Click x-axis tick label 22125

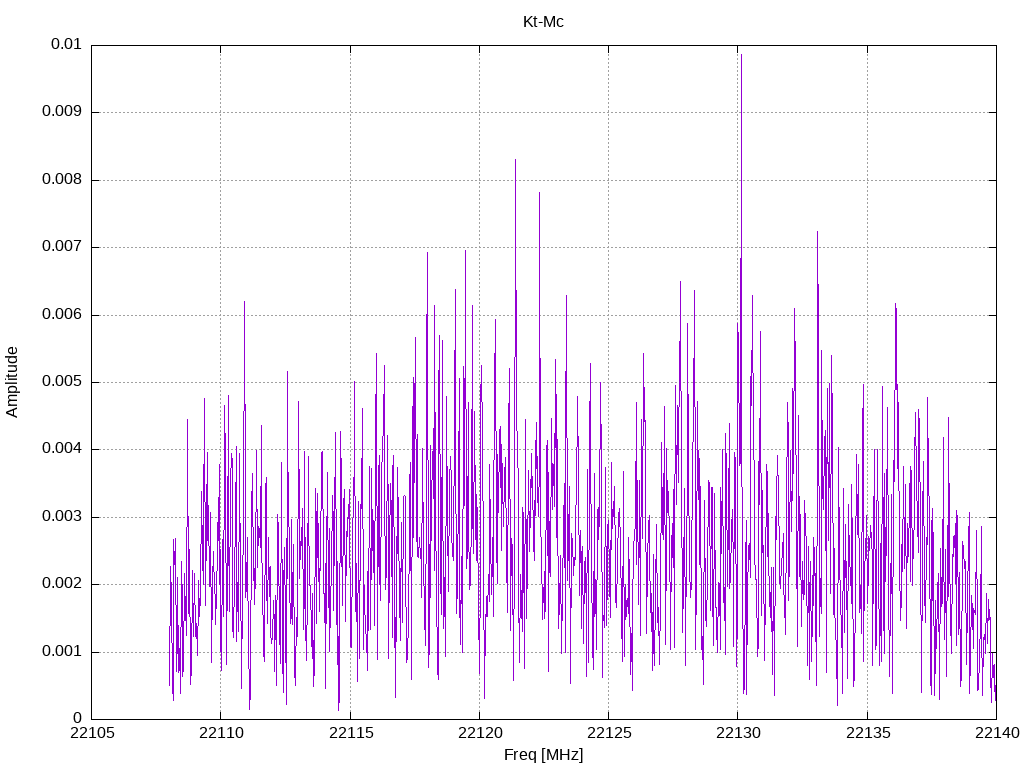click(x=609, y=733)
